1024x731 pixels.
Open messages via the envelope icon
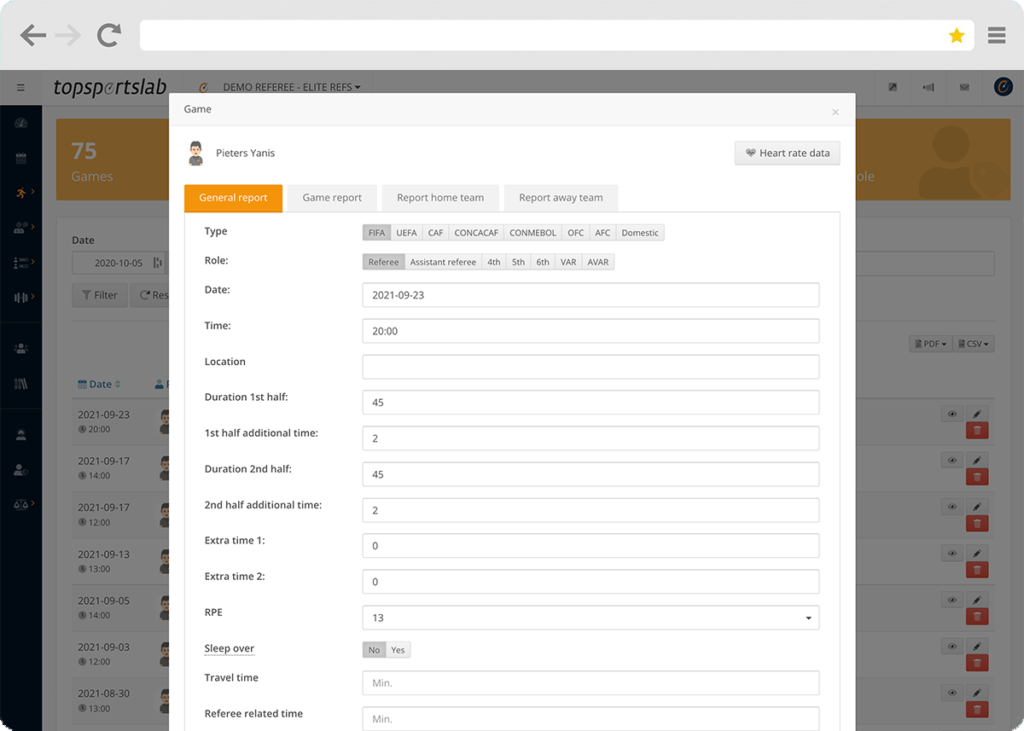click(x=963, y=87)
